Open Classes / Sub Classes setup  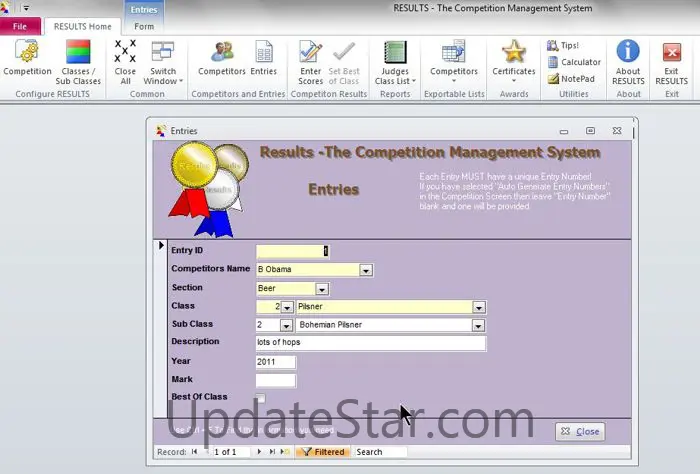tap(78, 62)
